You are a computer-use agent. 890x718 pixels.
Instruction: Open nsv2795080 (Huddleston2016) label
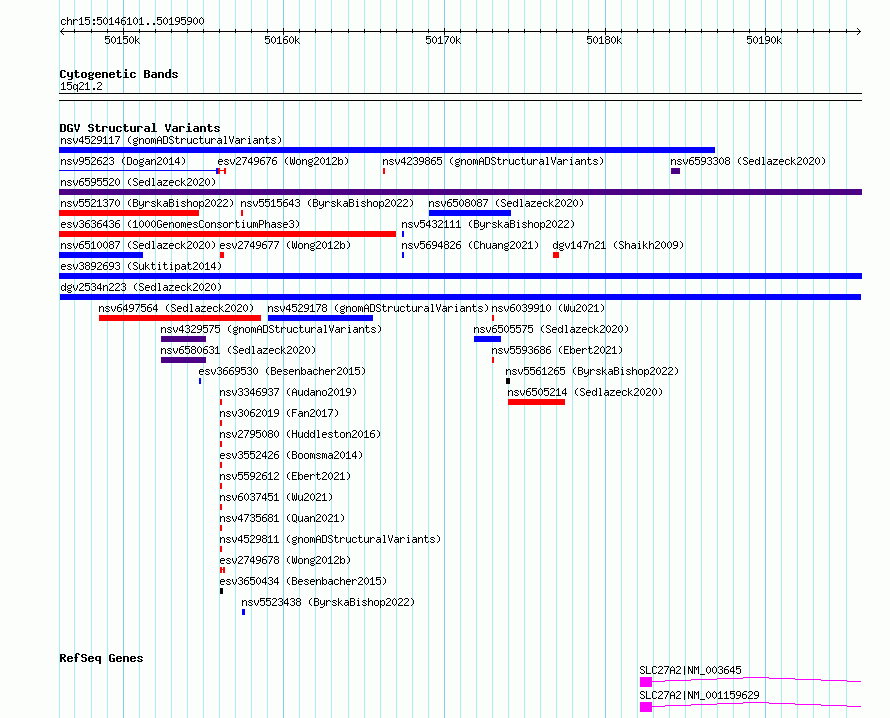point(300,434)
